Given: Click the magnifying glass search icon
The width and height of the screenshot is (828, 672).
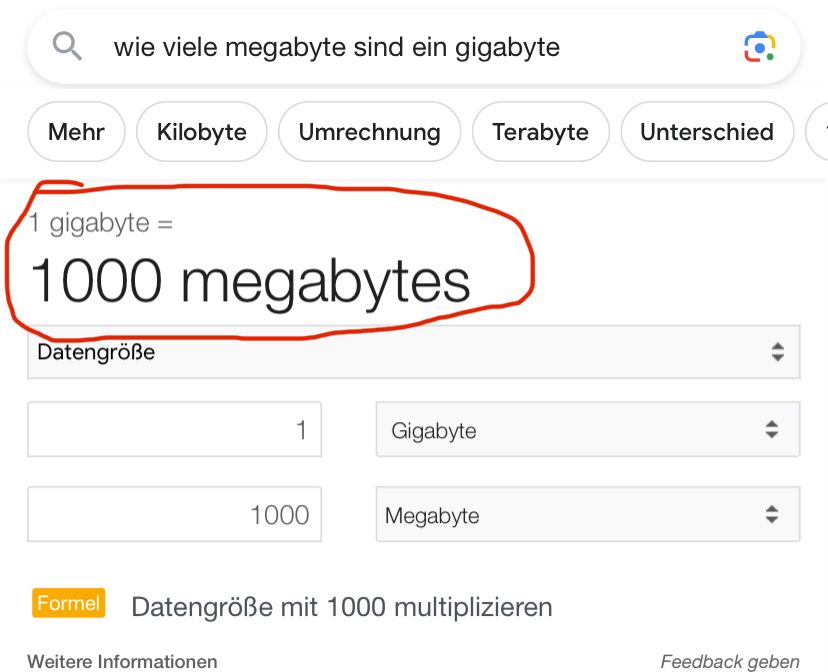Looking at the screenshot, I should coord(67,46).
